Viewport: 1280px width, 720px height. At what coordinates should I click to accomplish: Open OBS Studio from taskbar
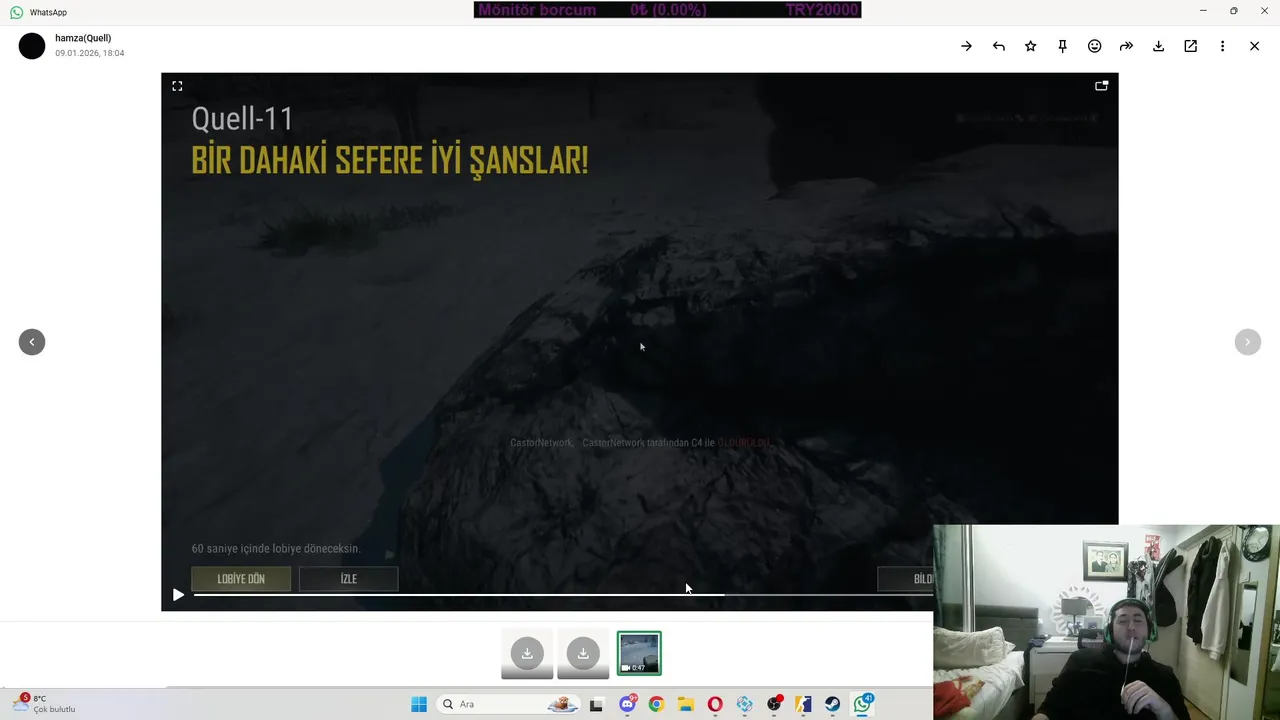coord(774,704)
